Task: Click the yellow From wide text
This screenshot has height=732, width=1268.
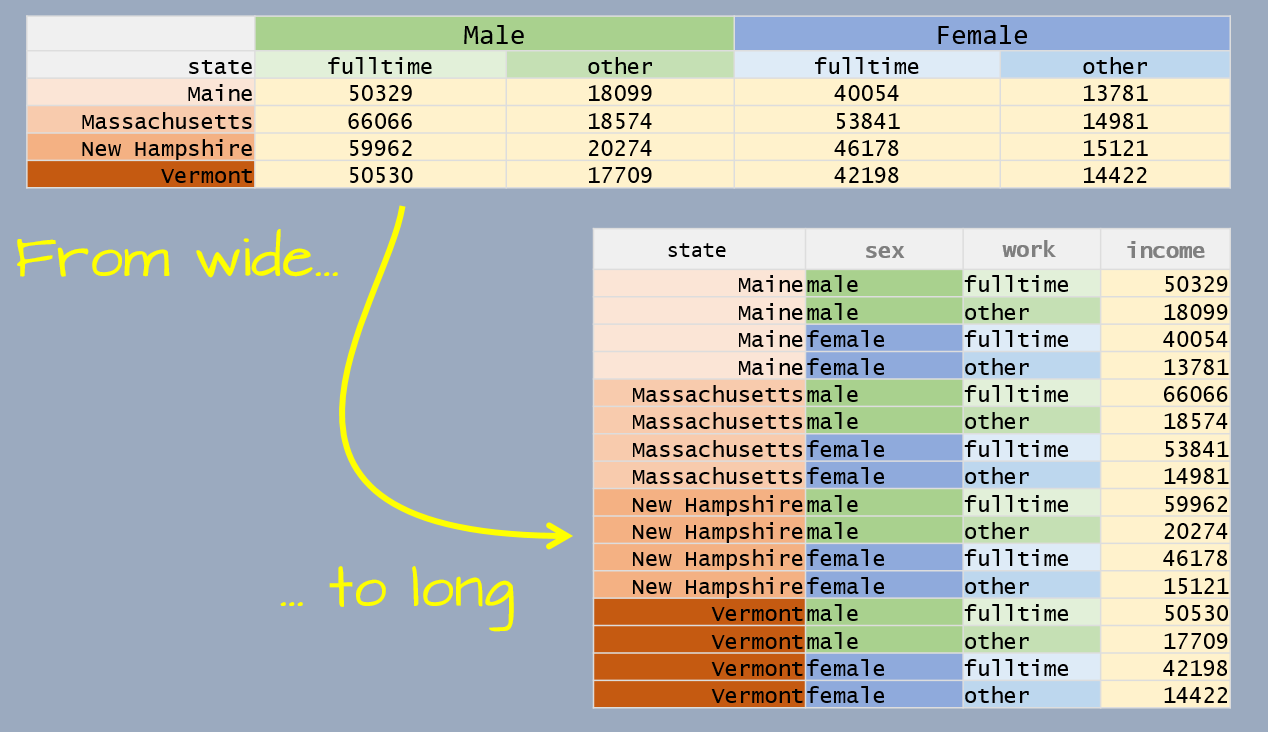Action: [180, 260]
